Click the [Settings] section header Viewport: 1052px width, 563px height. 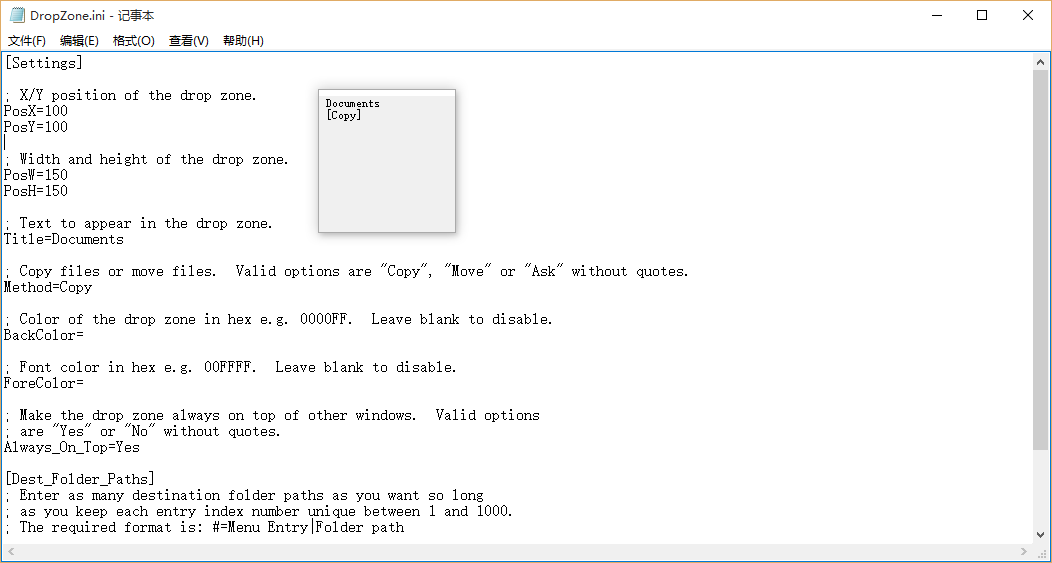click(44, 63)
